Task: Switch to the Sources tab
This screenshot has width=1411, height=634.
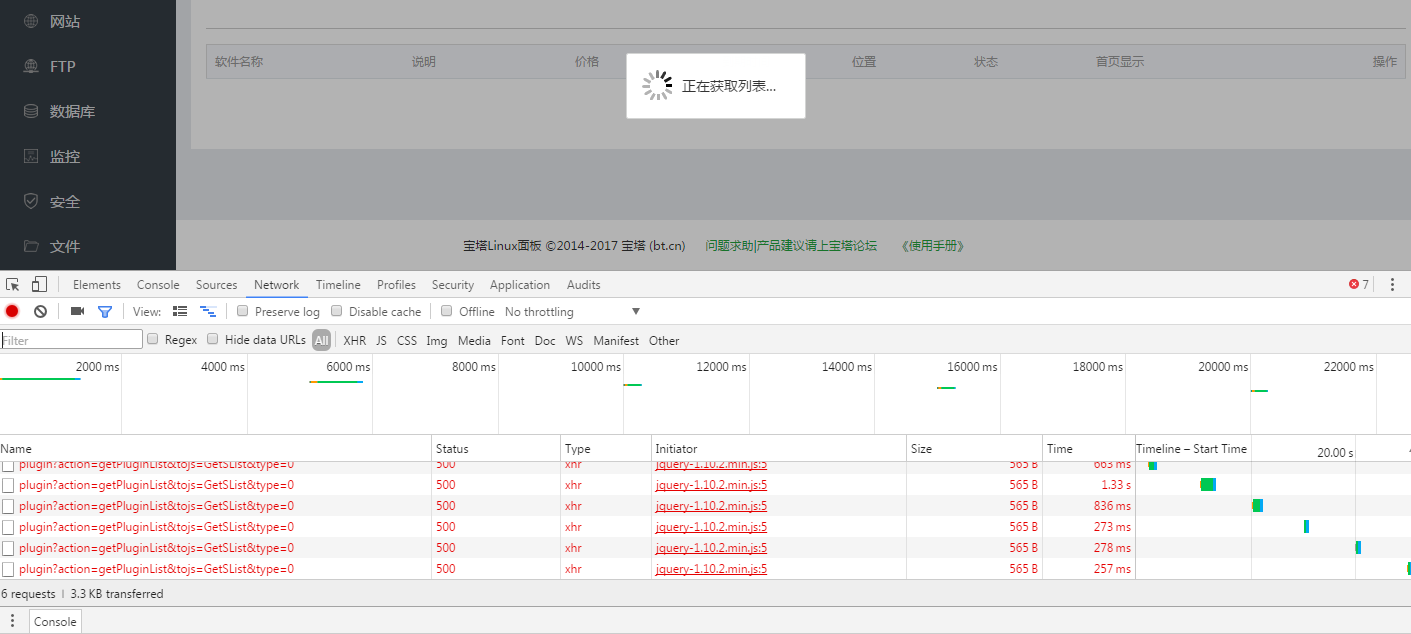Action: [x=216, y=285]
